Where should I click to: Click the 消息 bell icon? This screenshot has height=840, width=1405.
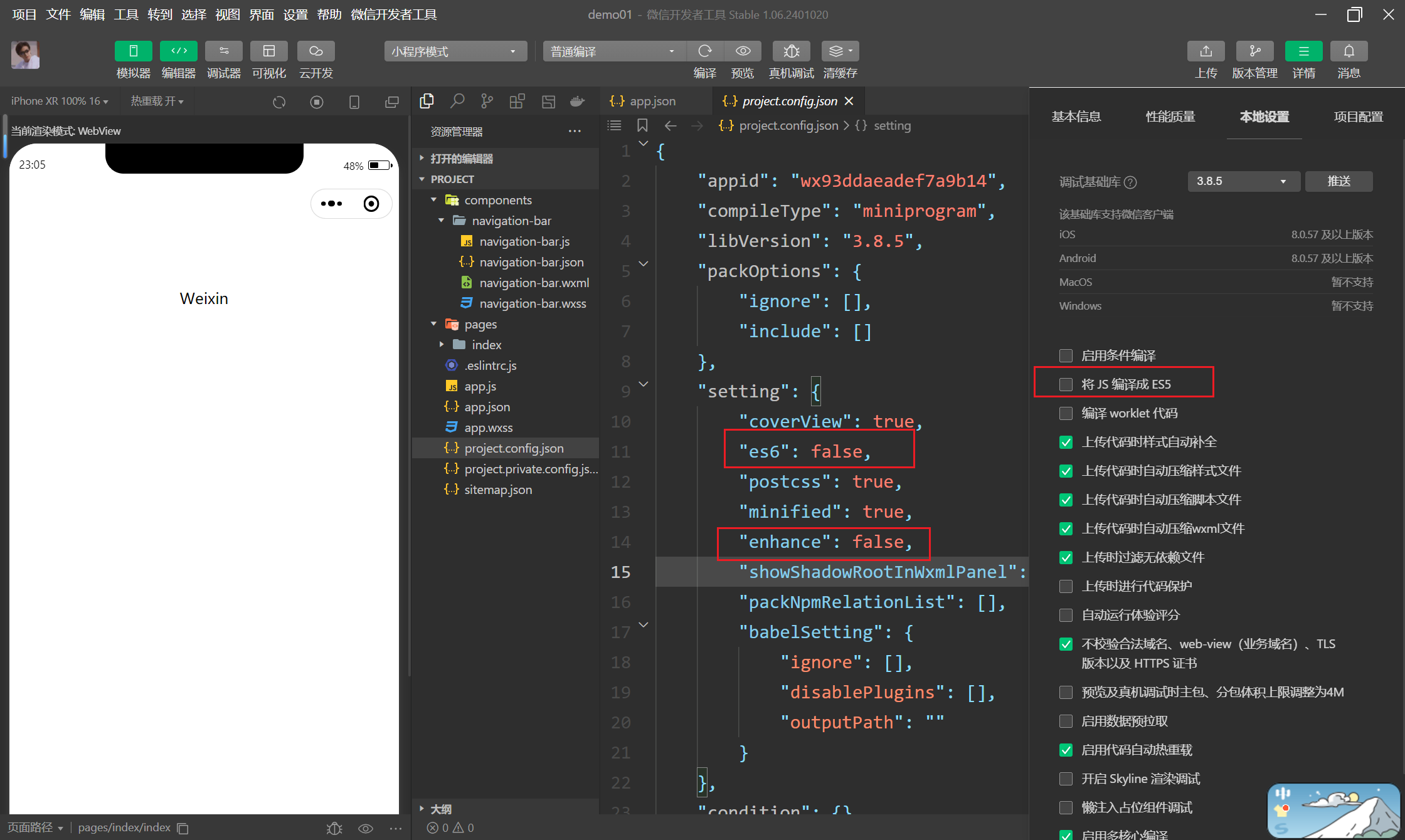pos(1349,51)
